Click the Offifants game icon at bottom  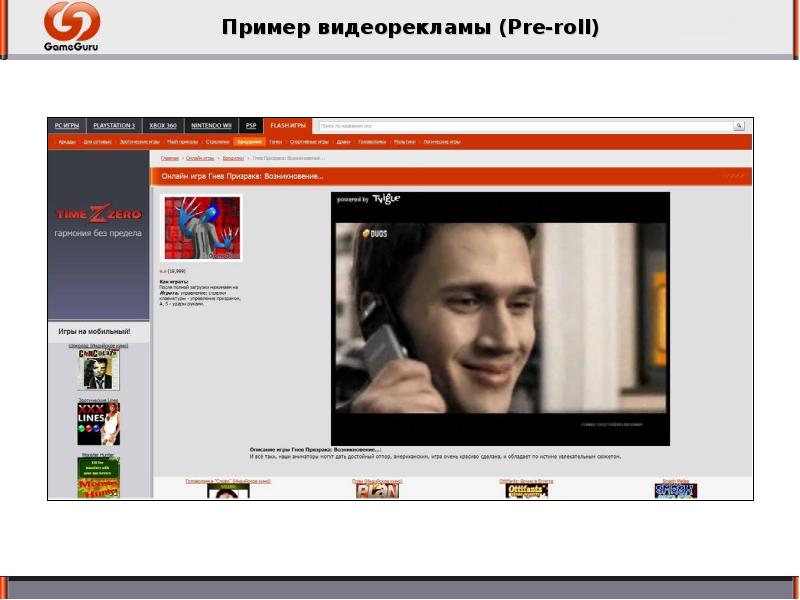[526, 491]
